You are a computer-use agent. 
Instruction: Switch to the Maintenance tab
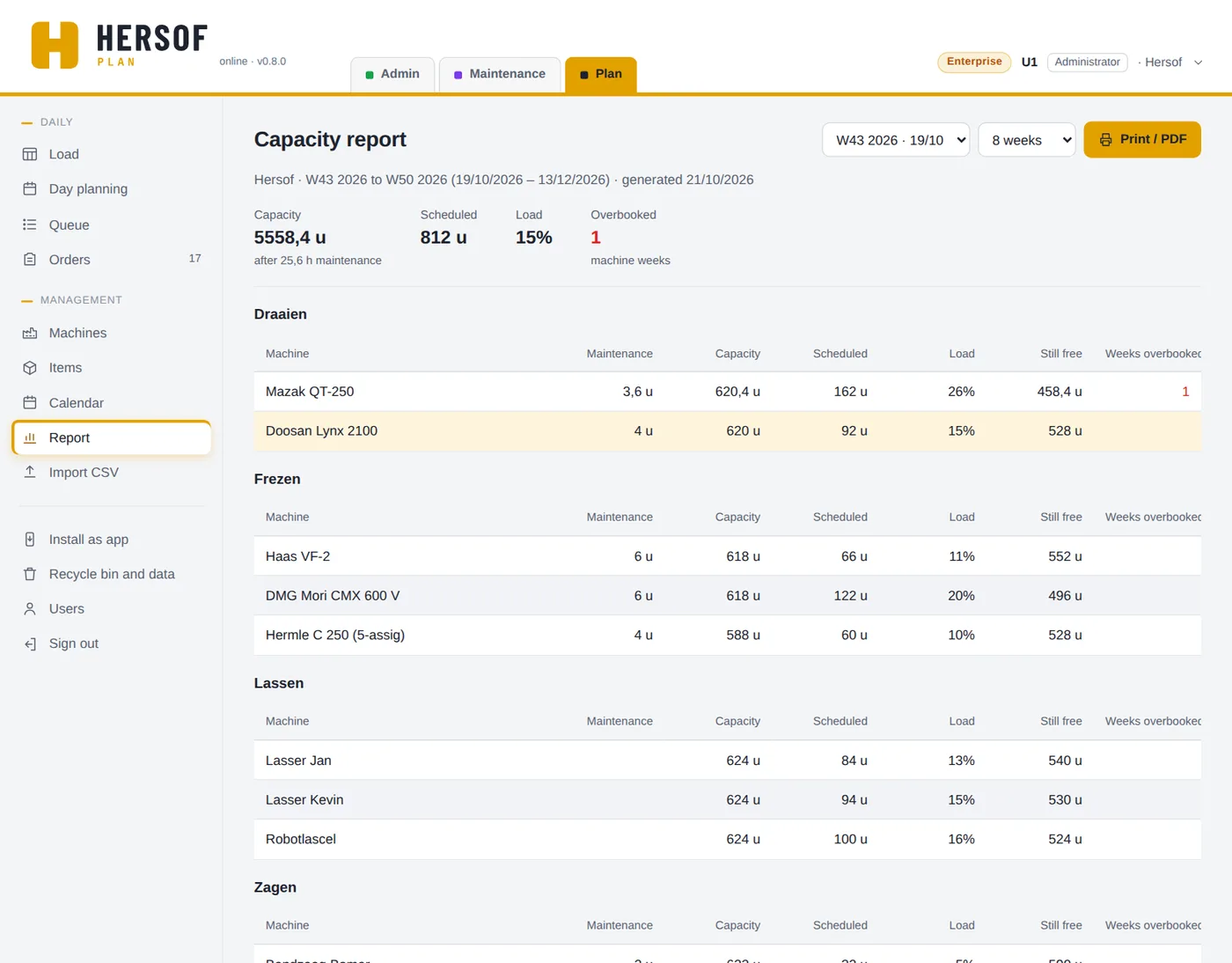click(500, 74)
